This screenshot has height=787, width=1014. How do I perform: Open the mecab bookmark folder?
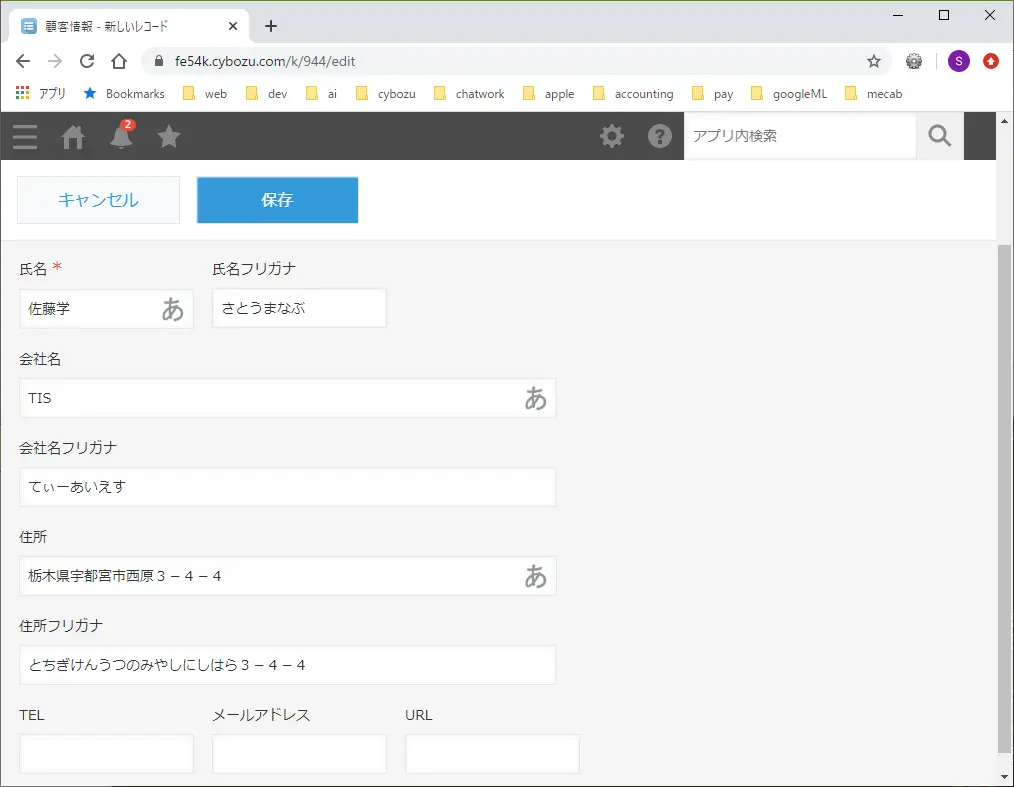[873, 94]
